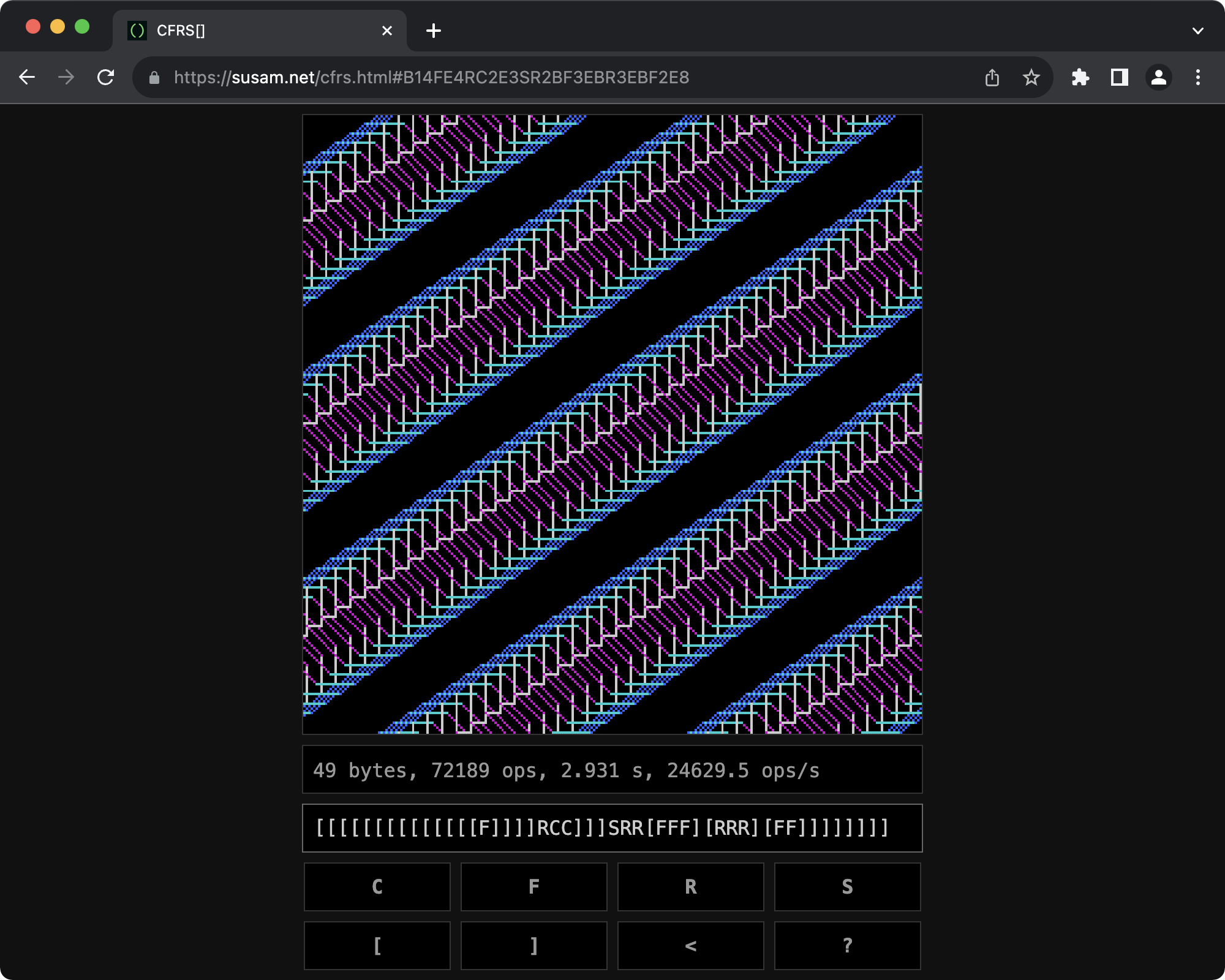Open a new tab with plus button
This screenshot has width=1225, height=980.
click(434, 31)
